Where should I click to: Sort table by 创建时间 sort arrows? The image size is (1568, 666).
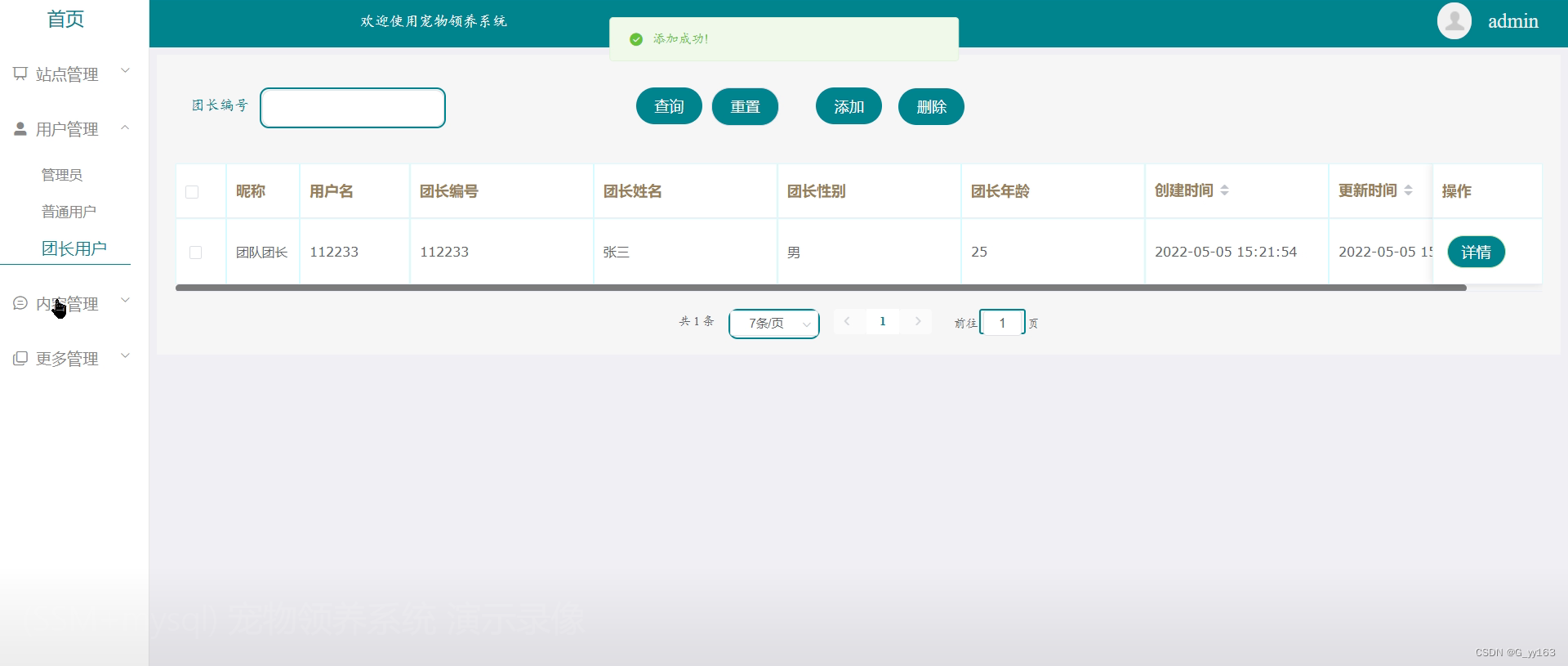pos(1224,190)
